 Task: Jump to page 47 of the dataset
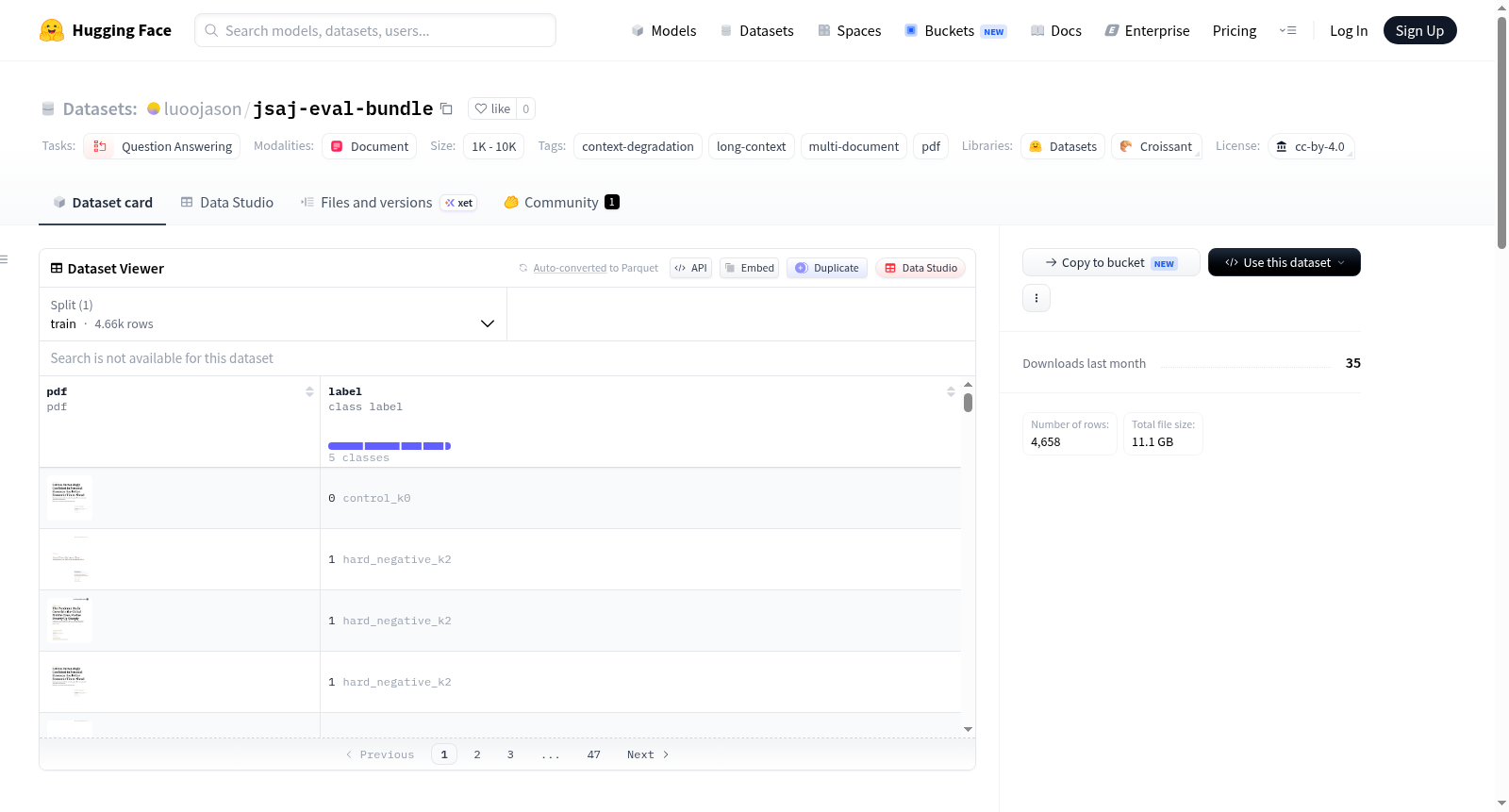point(593,754)
